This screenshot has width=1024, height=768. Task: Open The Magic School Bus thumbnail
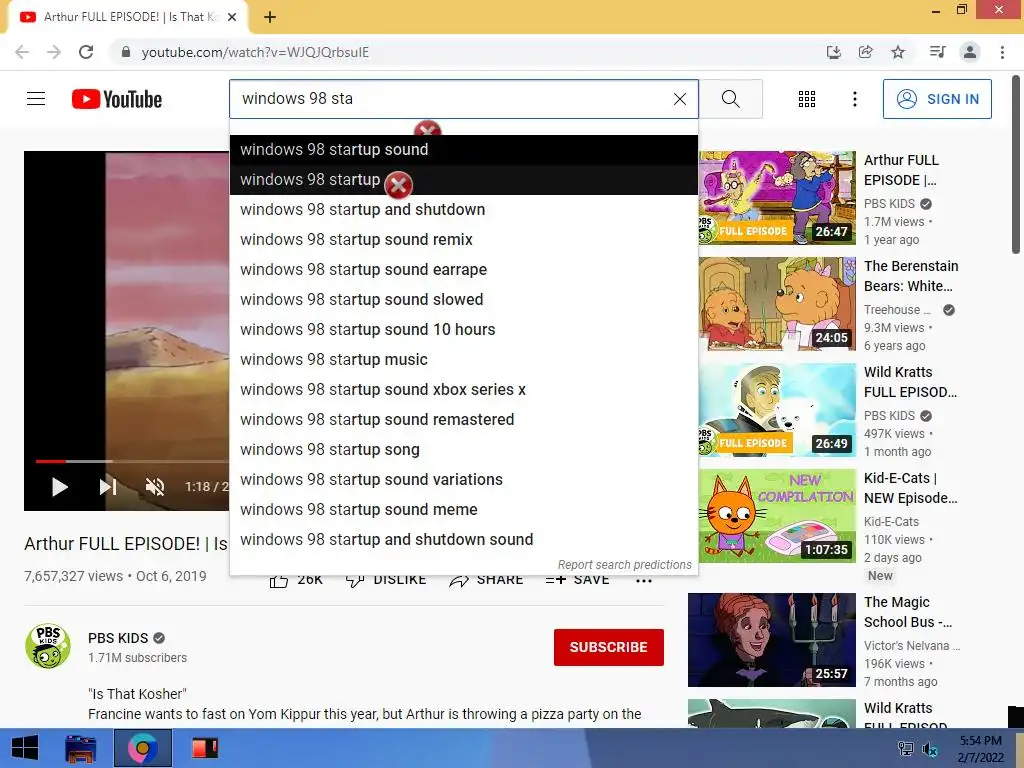point(772,640)
